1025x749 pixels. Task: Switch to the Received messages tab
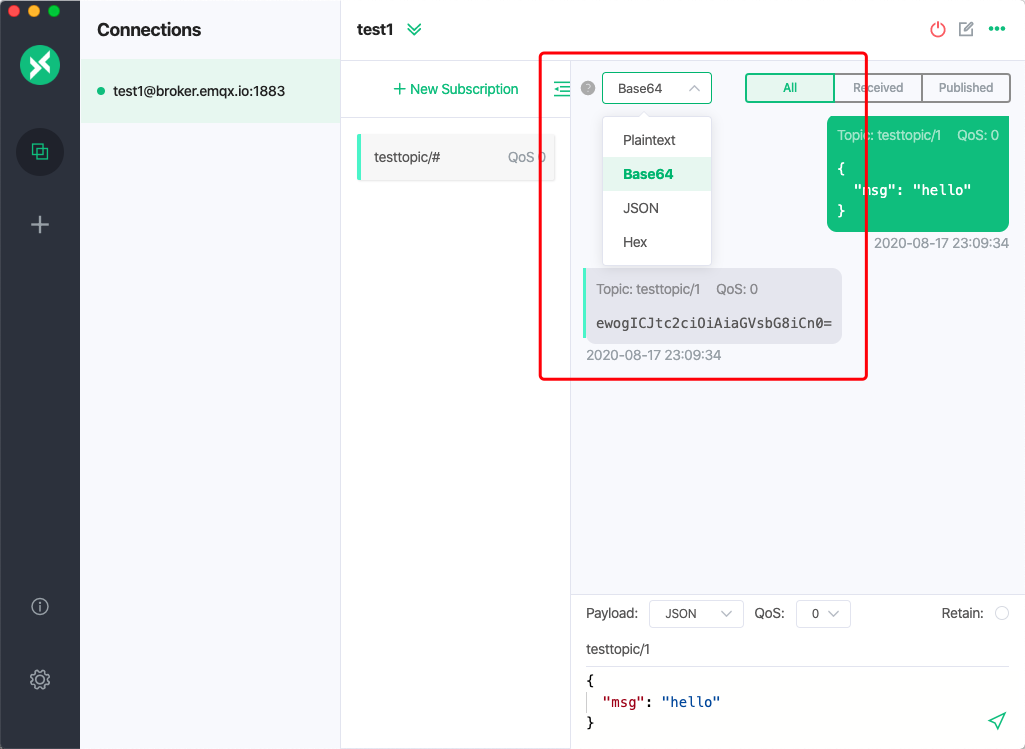tap(878, 88)
